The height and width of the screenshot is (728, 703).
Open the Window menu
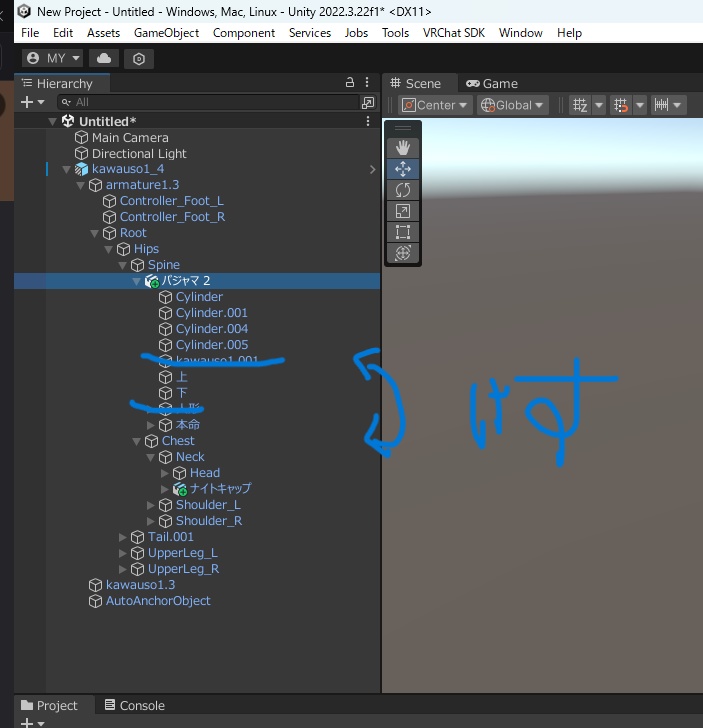click(x=521, y=33)
